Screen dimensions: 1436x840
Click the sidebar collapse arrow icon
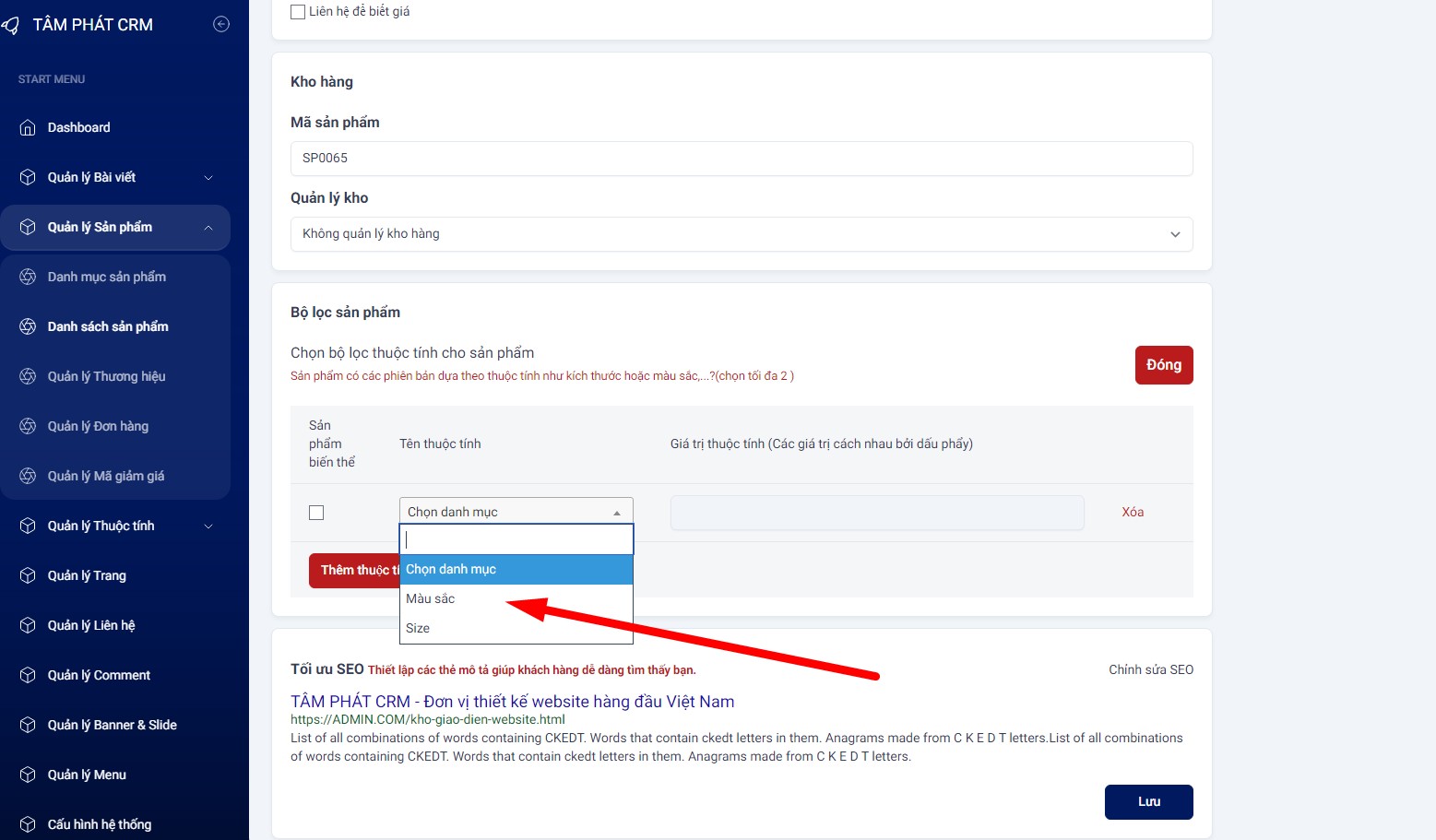coord(221,25)
